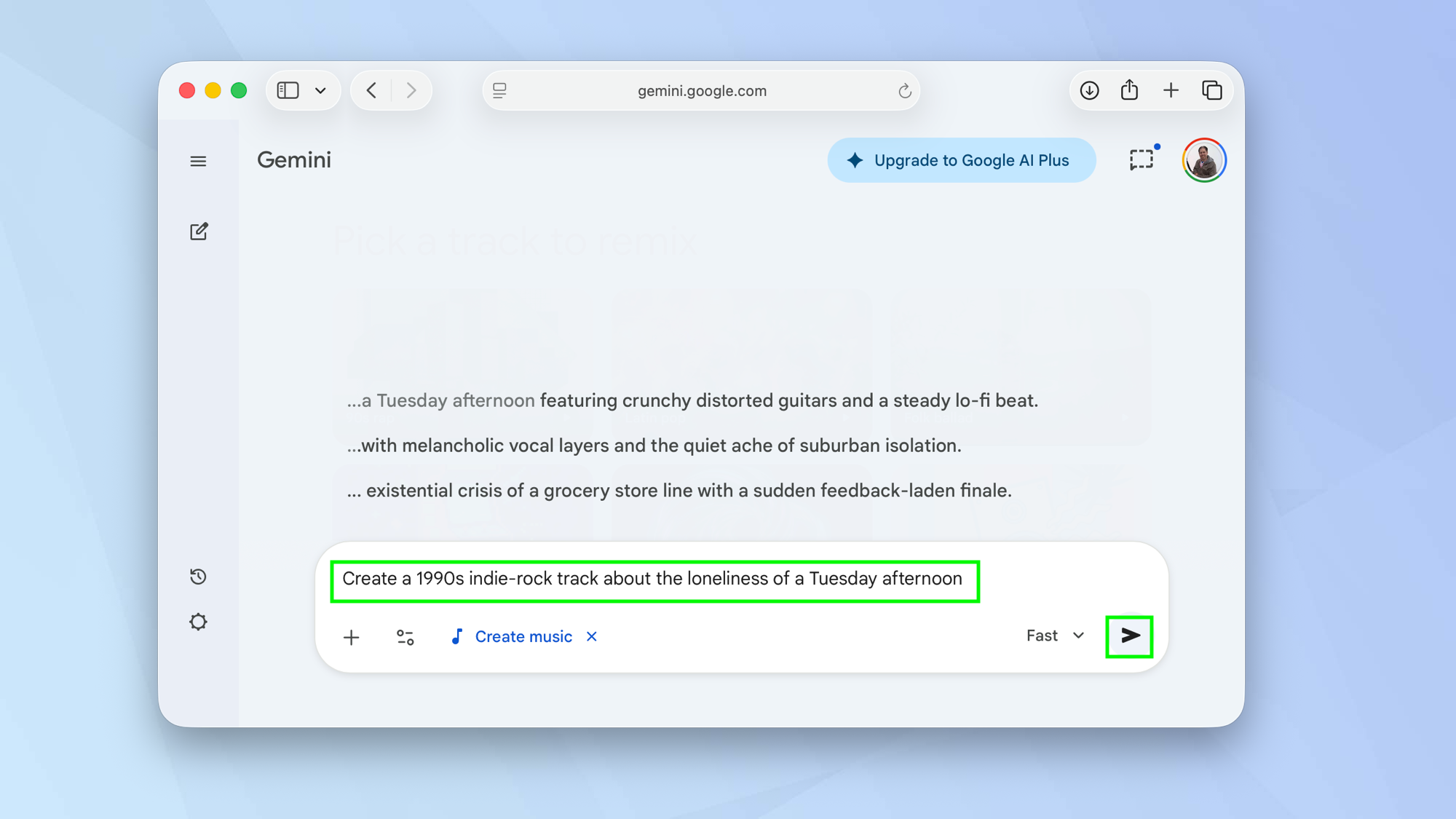Open Gemini settings gear icon

[198, 622]
